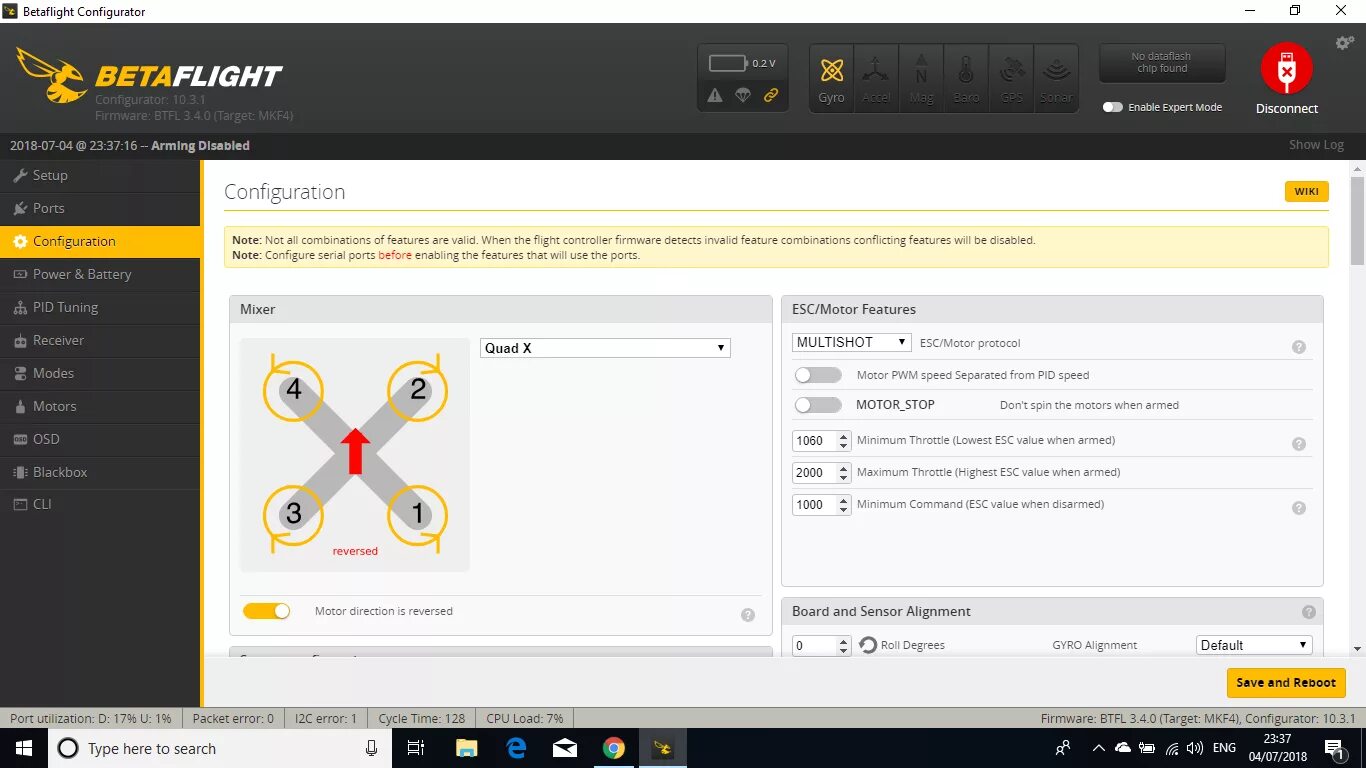Open the MULTISHOT ESC/Motor protocol dropdown
1366x768 pixels.
851,342
